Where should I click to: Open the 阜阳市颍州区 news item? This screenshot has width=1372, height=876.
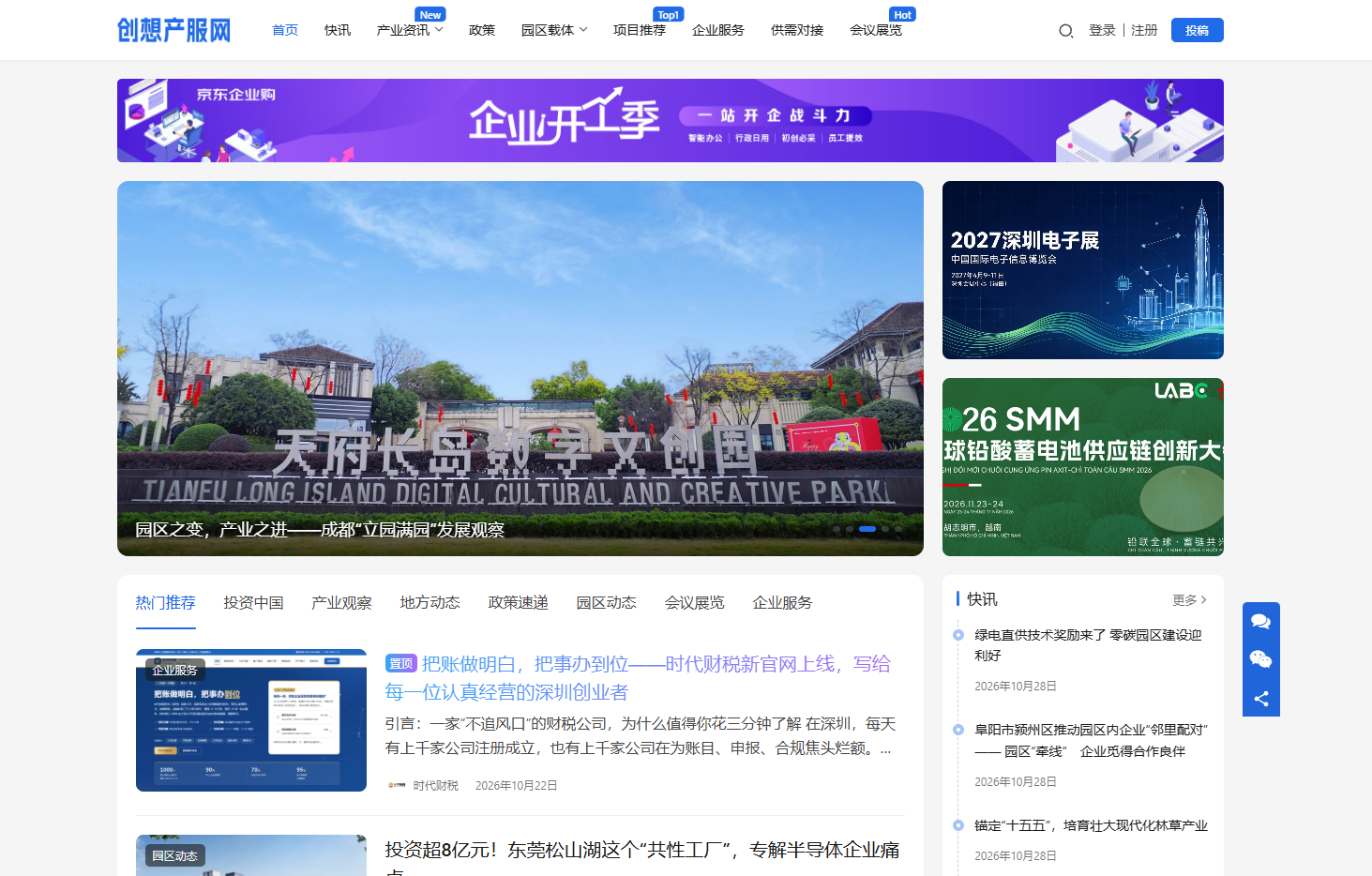[x=1091, y=740]
